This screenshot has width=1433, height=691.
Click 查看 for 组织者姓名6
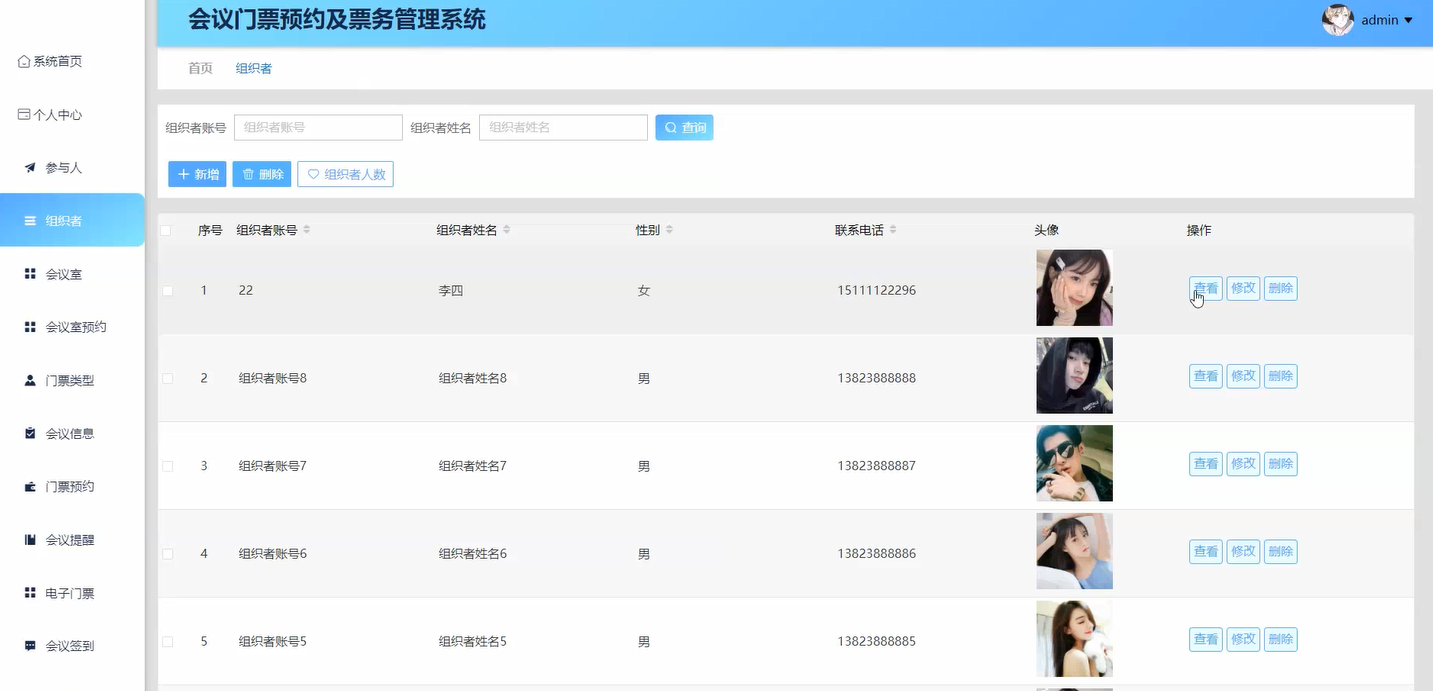(1206, 552)
